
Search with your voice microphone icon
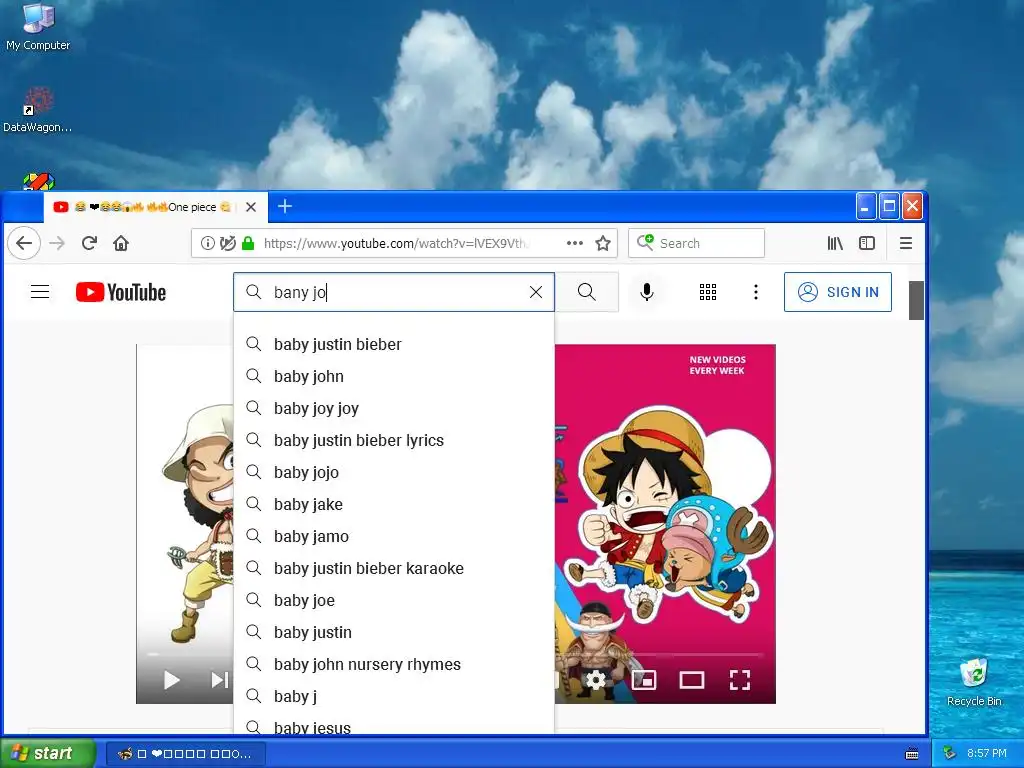pos(647,292)
